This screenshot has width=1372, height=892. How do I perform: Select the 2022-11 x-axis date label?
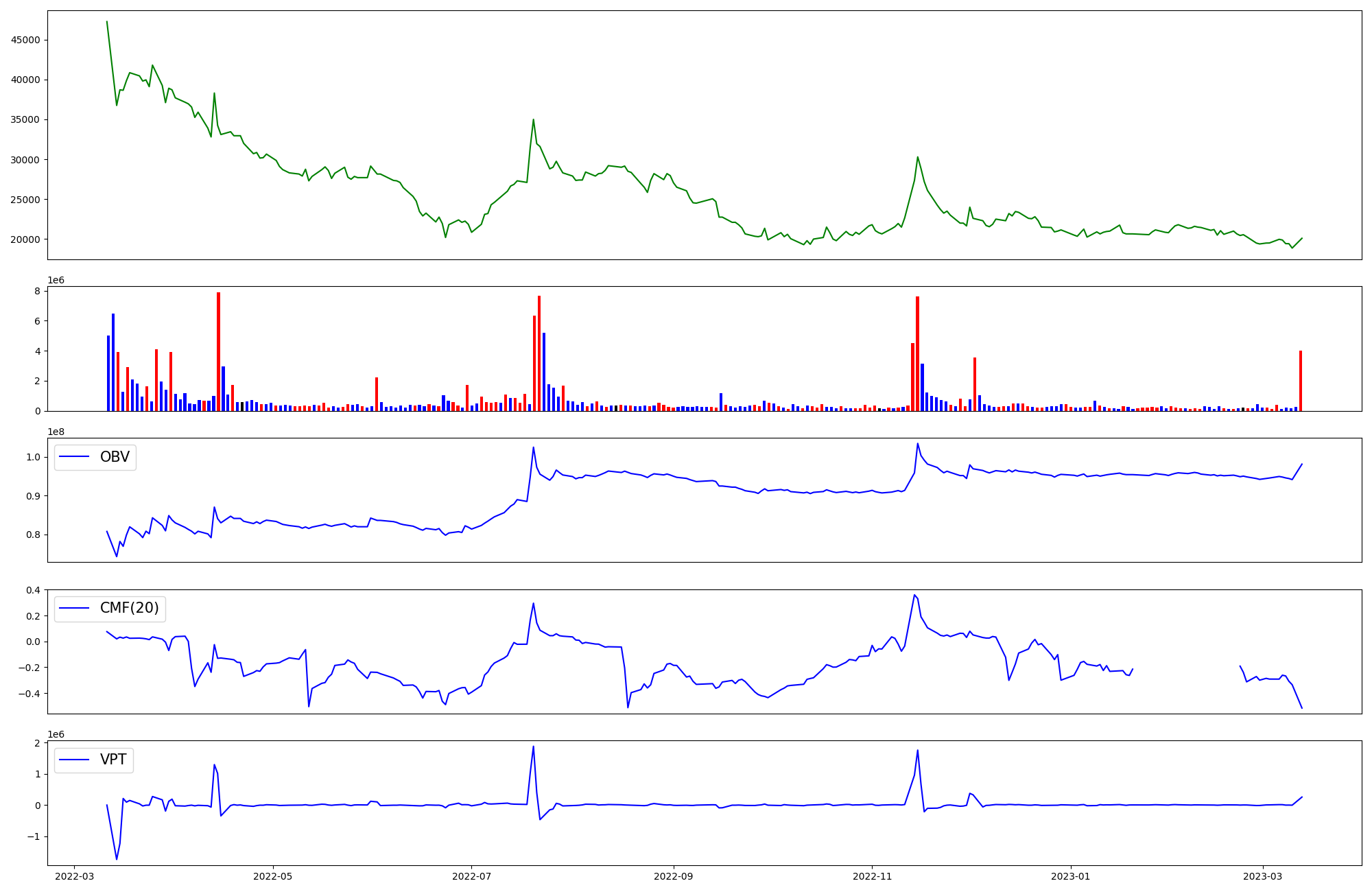(872, 876)
